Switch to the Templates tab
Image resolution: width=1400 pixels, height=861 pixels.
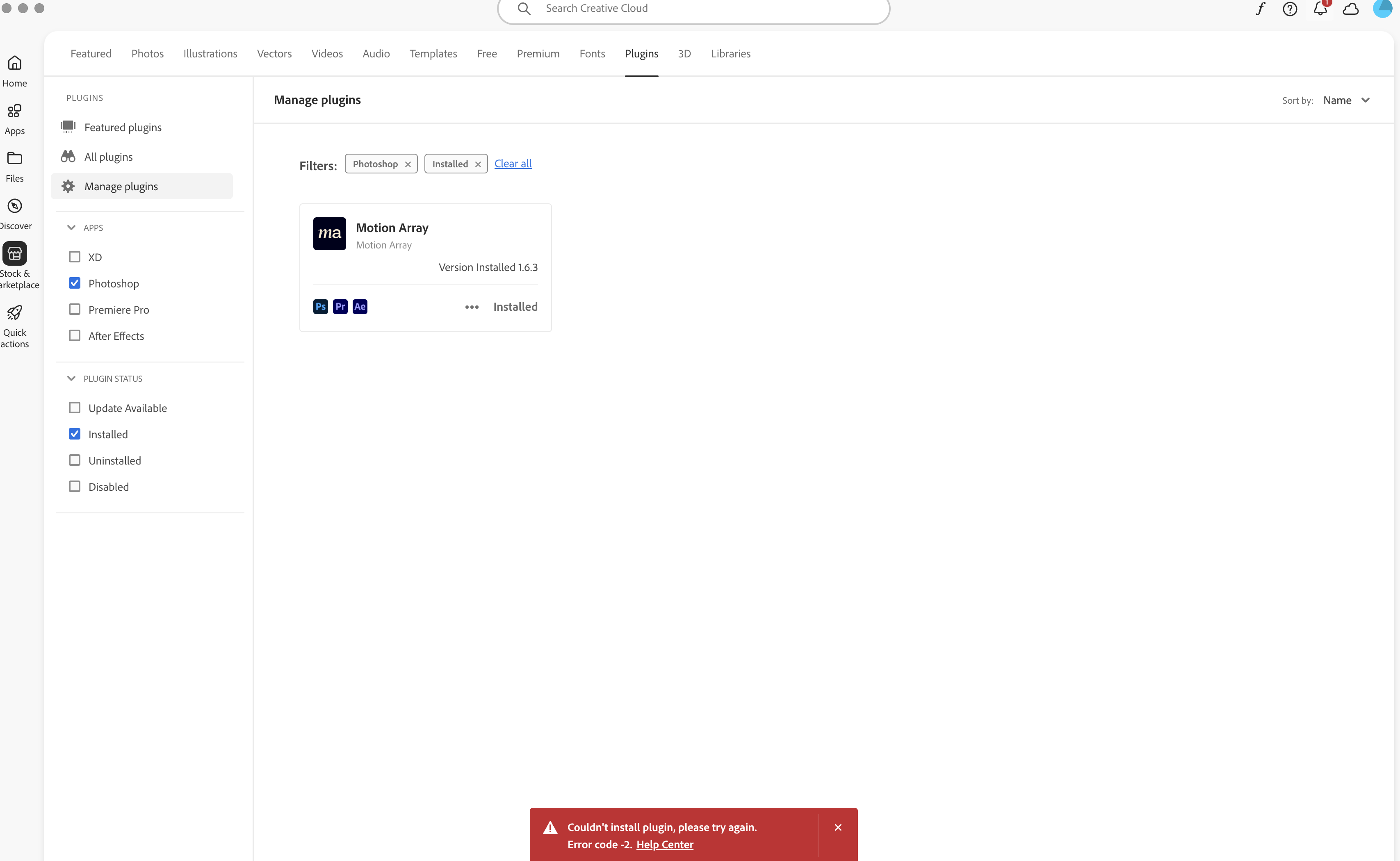coord(433,54)
